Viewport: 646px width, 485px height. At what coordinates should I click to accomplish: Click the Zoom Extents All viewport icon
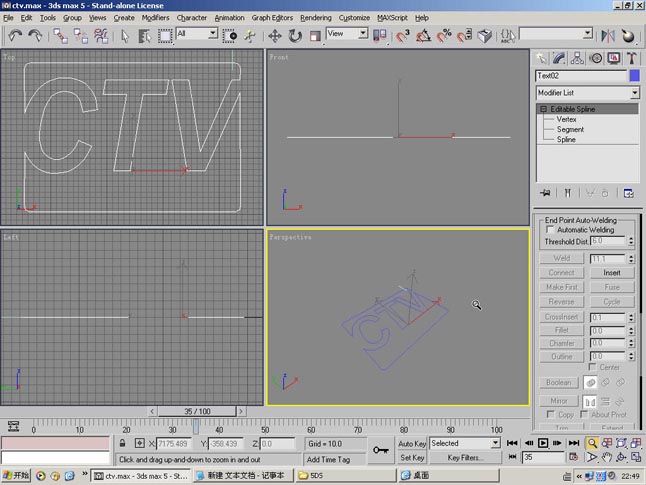pyautogui.click(x=636, y=443)
